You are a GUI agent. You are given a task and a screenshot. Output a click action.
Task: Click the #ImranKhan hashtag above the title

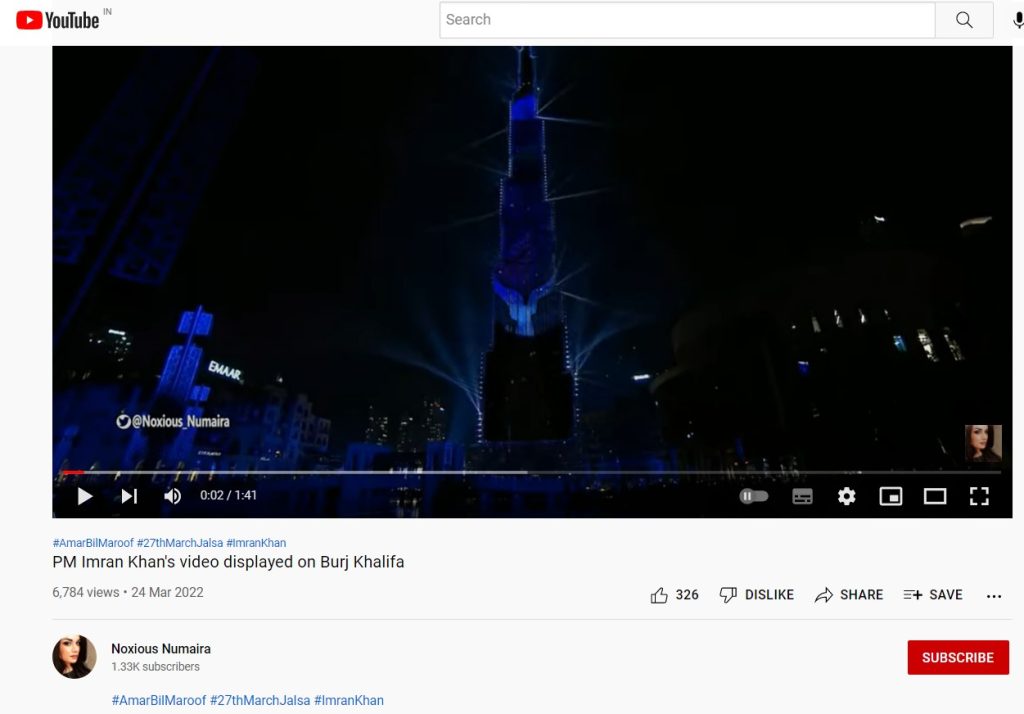[256, 543]
